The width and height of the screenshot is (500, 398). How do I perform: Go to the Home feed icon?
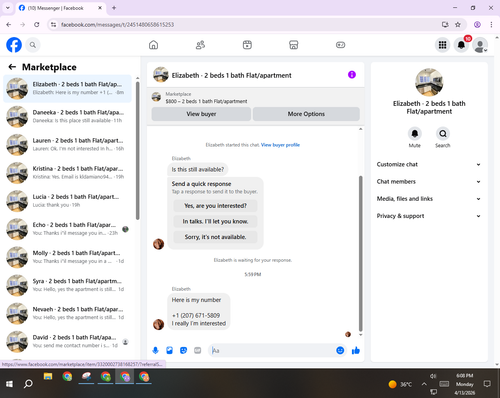(x=153, y=45)
